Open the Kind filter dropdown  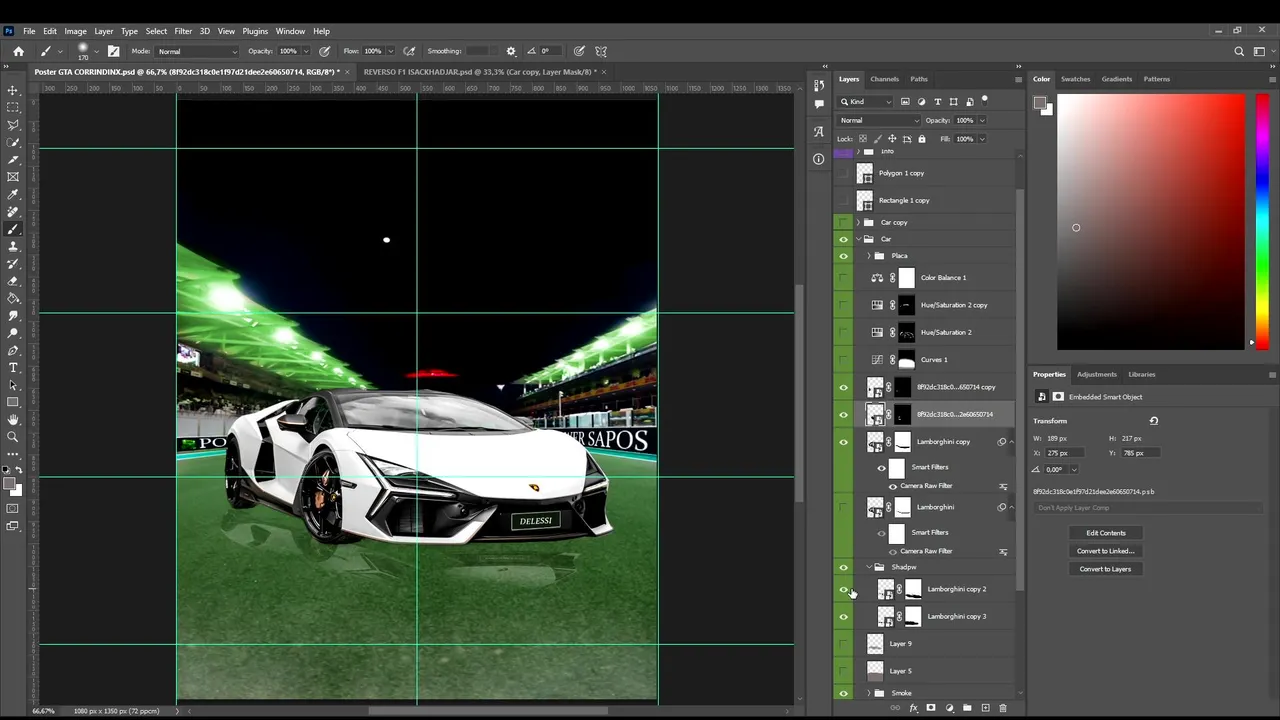tap(867, 101)
